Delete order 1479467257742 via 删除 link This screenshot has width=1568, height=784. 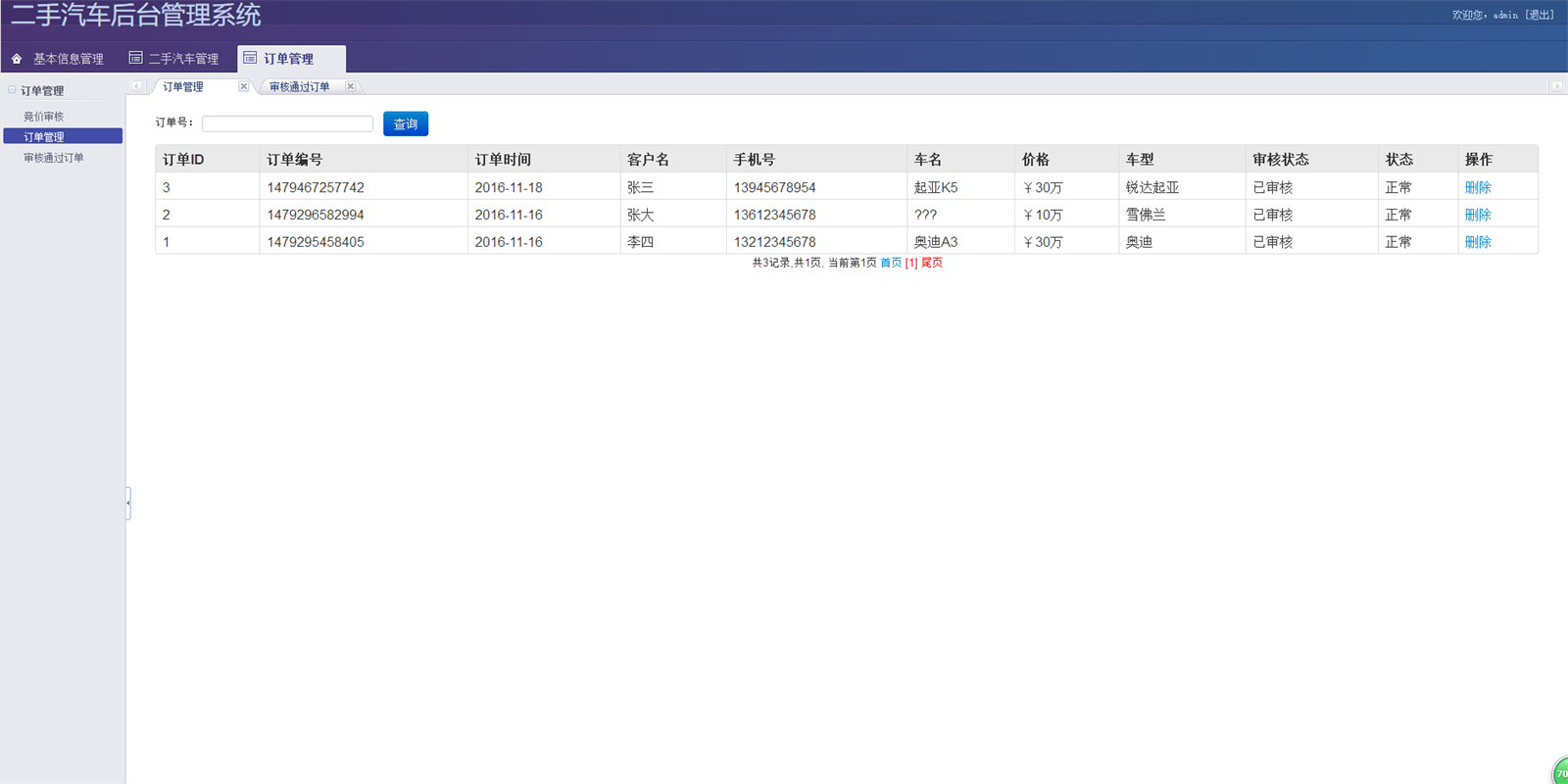pyautogui.click(x=1478, y=187)
